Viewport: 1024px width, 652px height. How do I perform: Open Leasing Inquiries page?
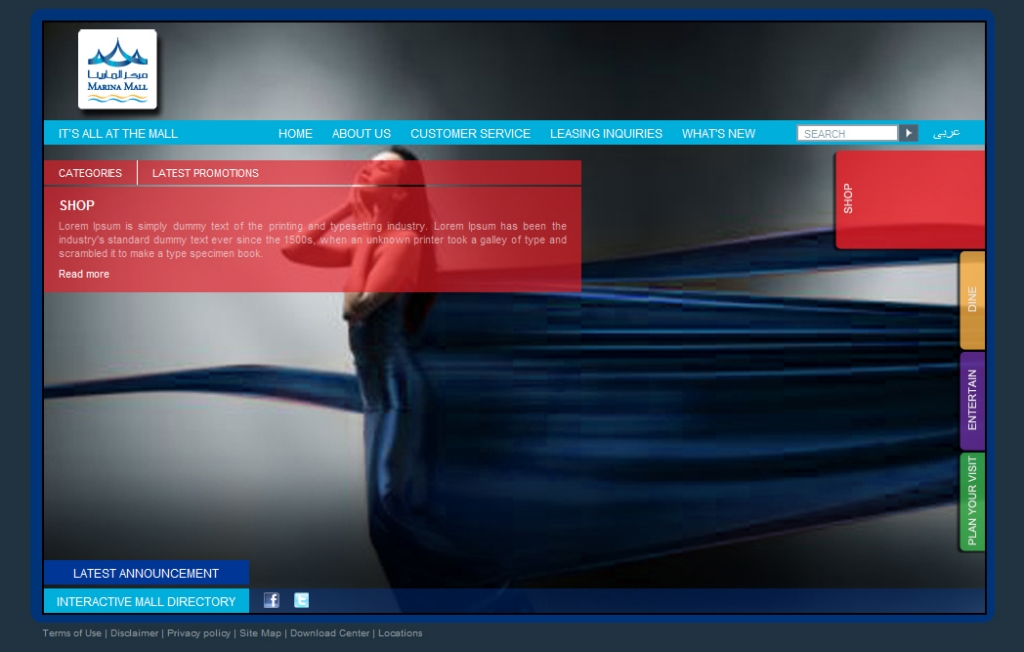(x=606, y=133)
